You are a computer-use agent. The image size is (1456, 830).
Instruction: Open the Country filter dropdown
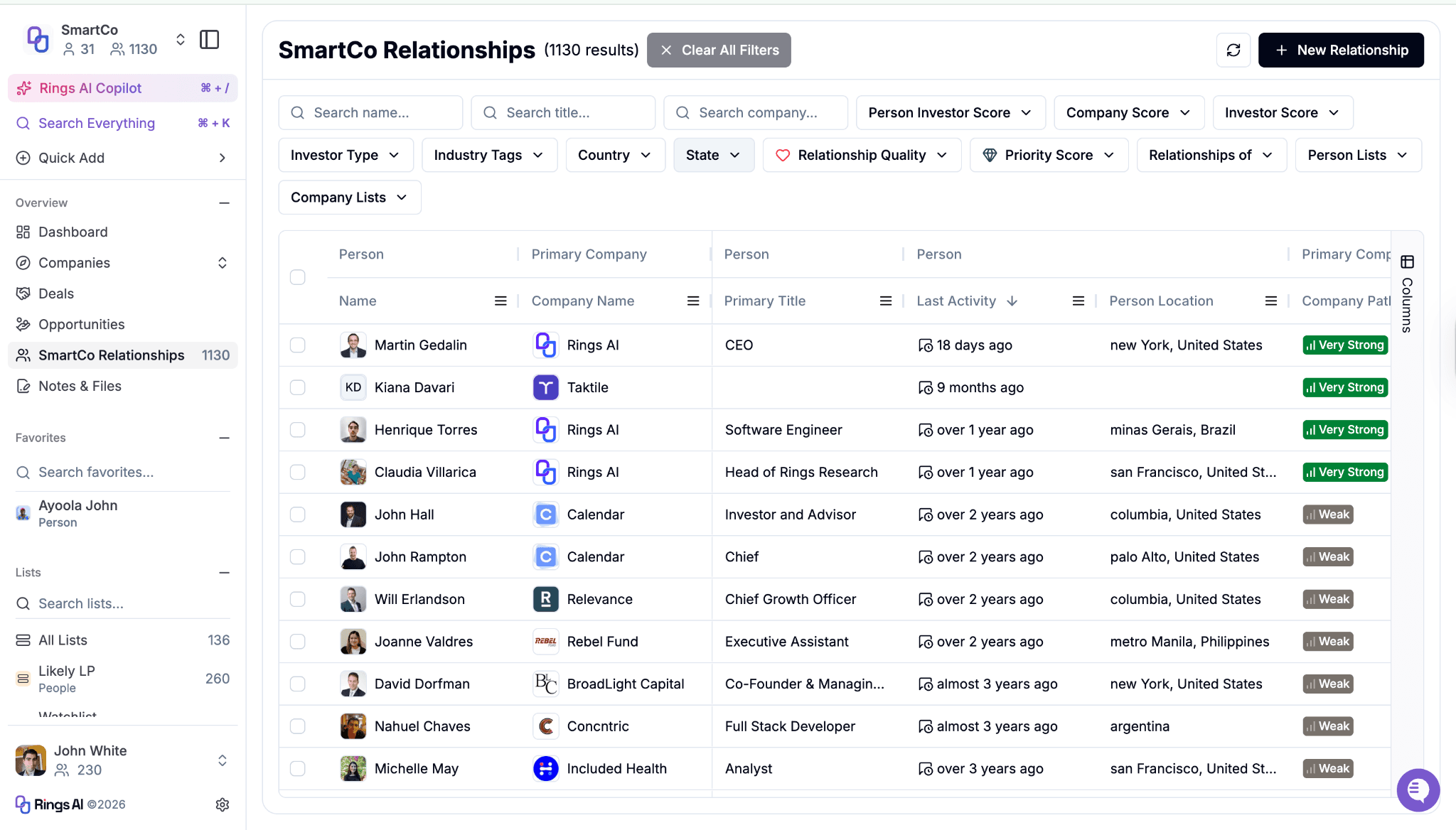click(x=615, y=155)
